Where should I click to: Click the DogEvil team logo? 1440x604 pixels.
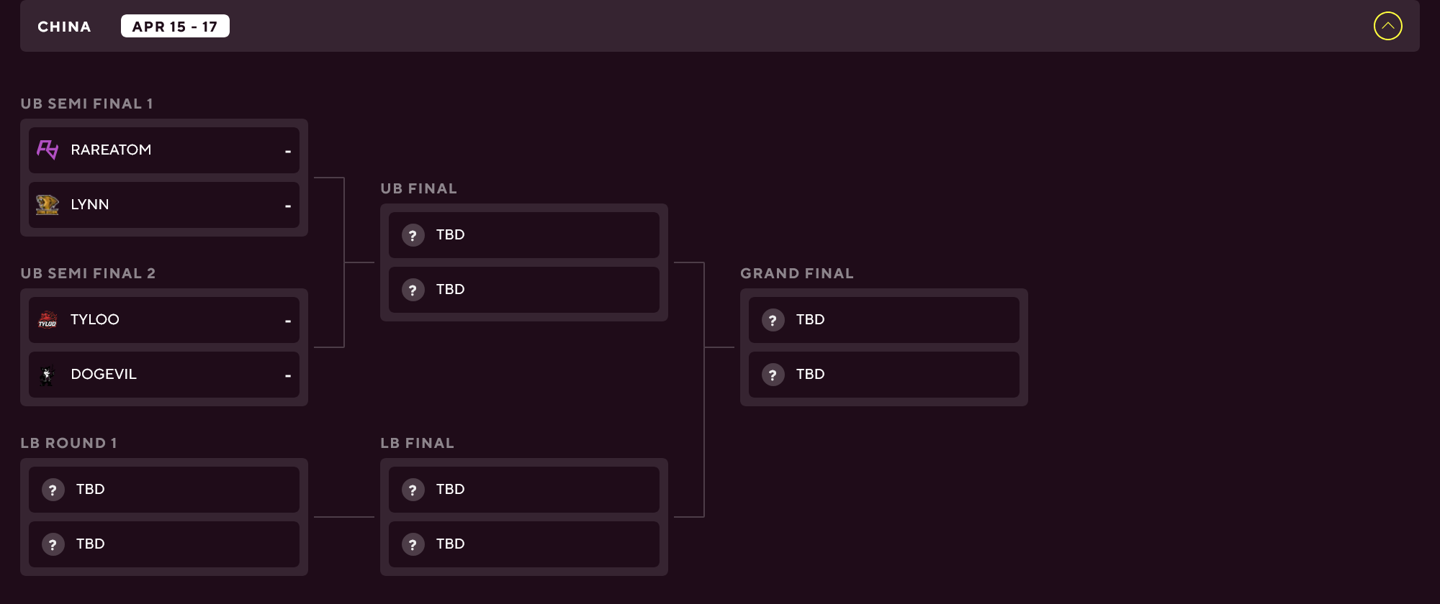47,375
